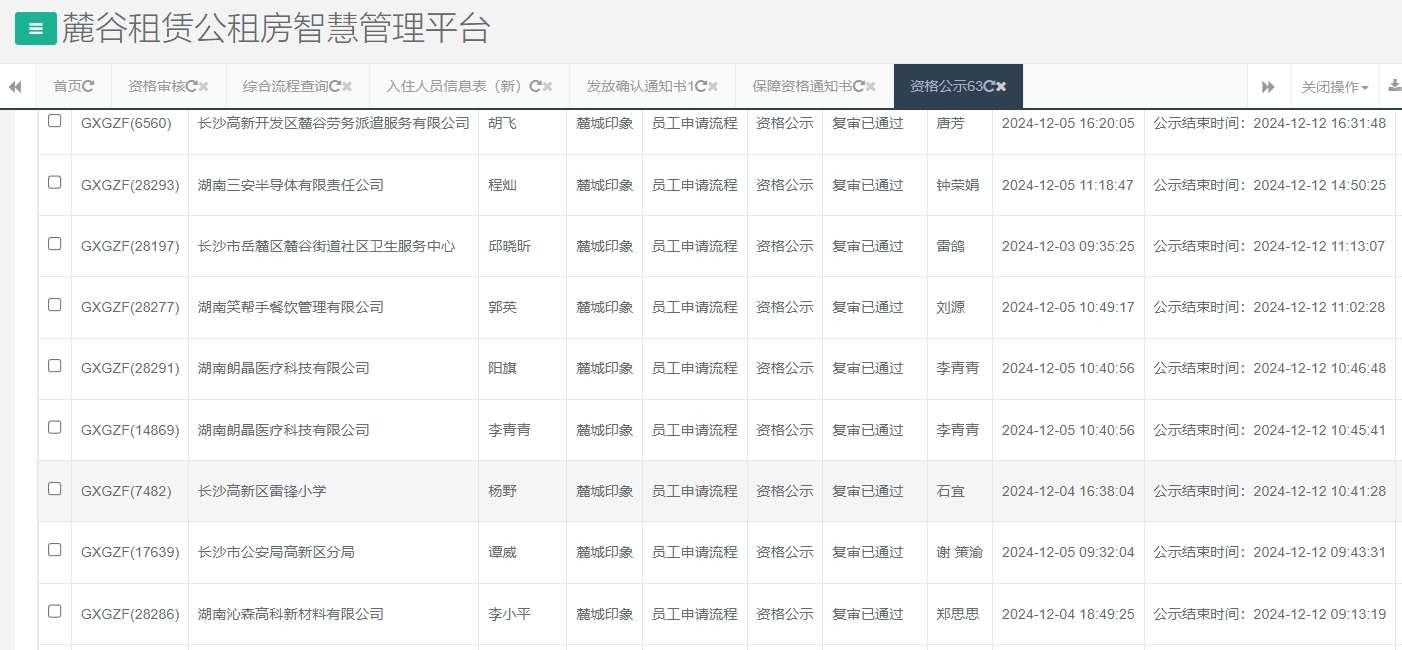Close the 综合流程查询 tab
Image resolution: width=1402 pixels, height=650 pixels.
pos(347,86)
